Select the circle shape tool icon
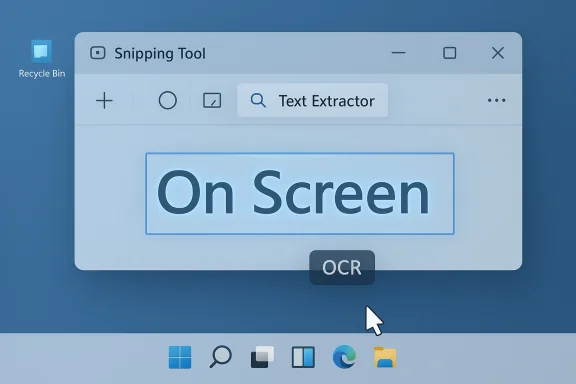Image resolution: width=576 pixels, height=384 pixels. 168,100
